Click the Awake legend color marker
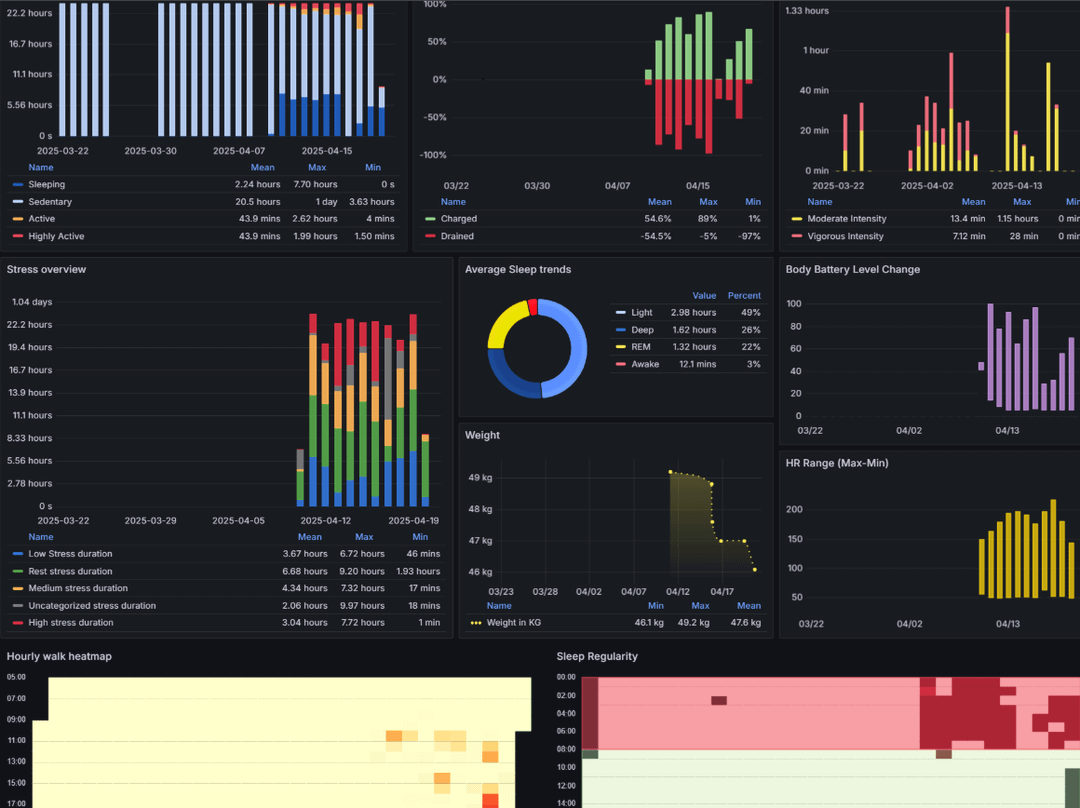Image resolution: width=1080 pixels, height=808 pixels. [x=620, y=364]
